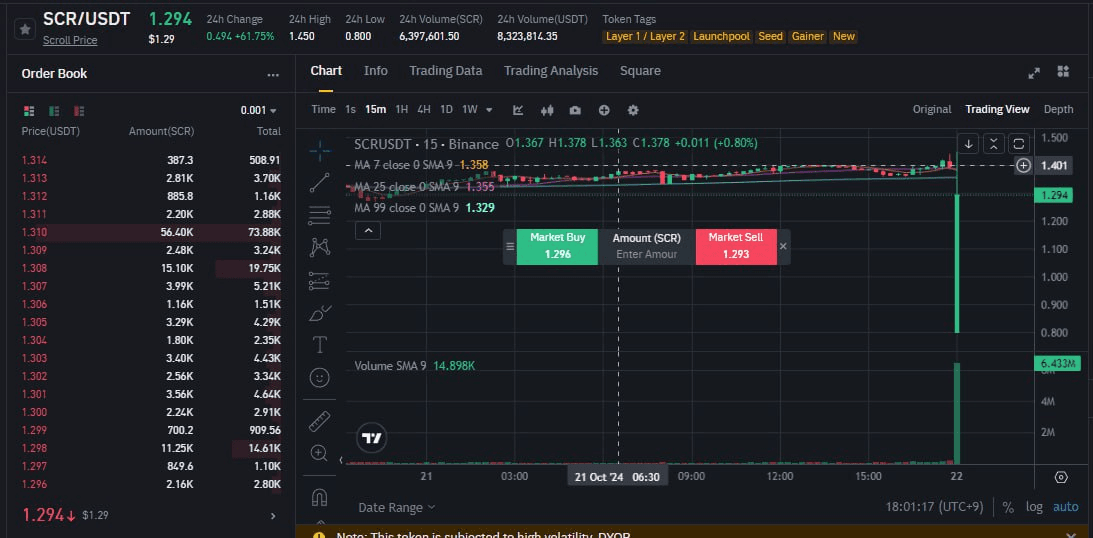Select the Time chart interval
Screen dimensions: 1093x538
pyautogui.click(x=323, y=109)
